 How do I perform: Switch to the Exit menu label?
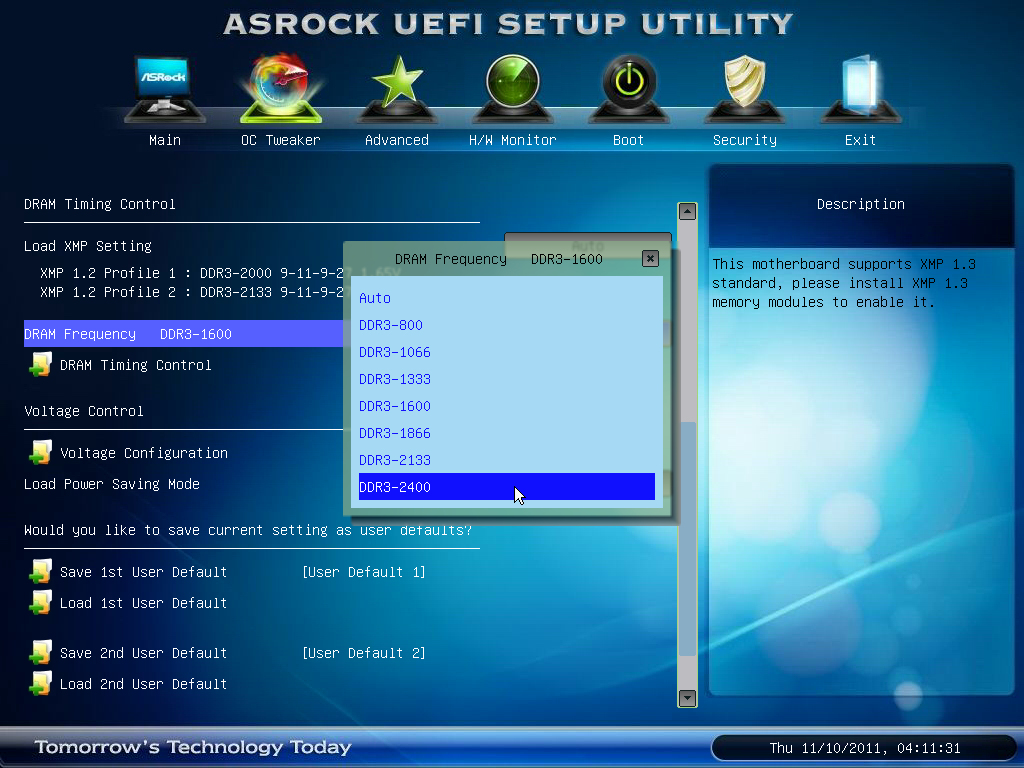tap(860, 140)
